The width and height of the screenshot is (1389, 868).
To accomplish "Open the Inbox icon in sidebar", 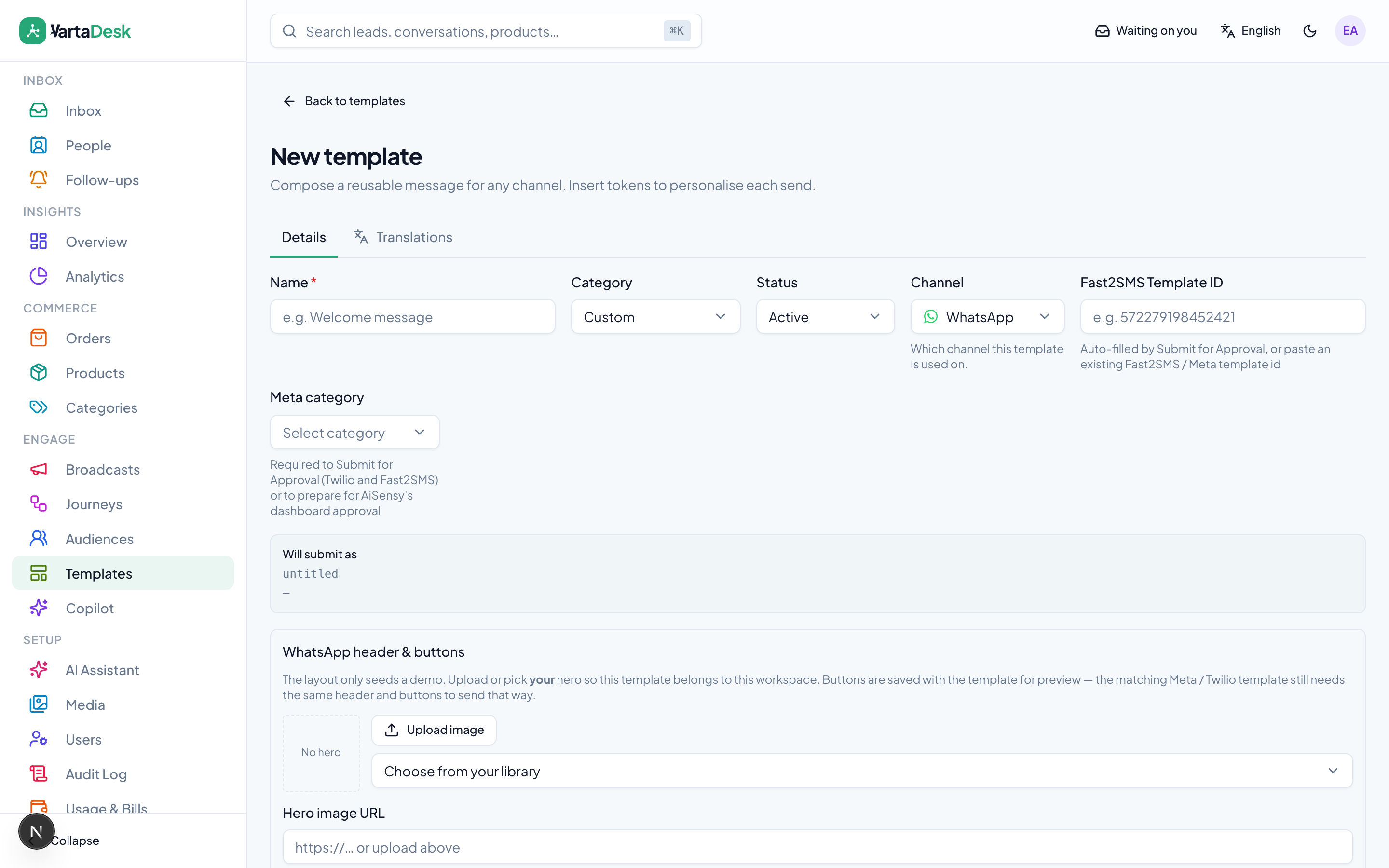I will point(39,110).
